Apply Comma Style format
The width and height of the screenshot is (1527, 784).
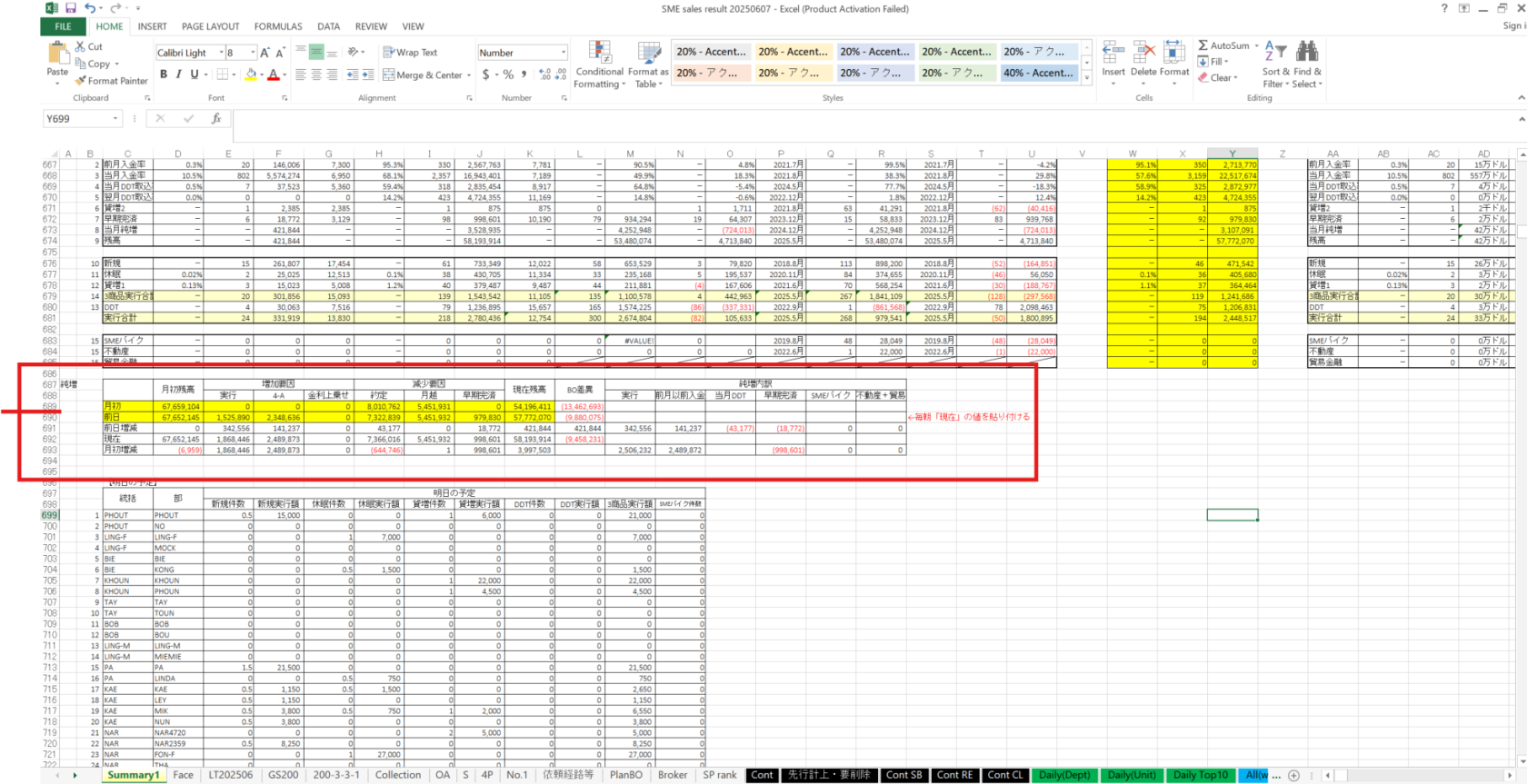[x=523, y=74]
